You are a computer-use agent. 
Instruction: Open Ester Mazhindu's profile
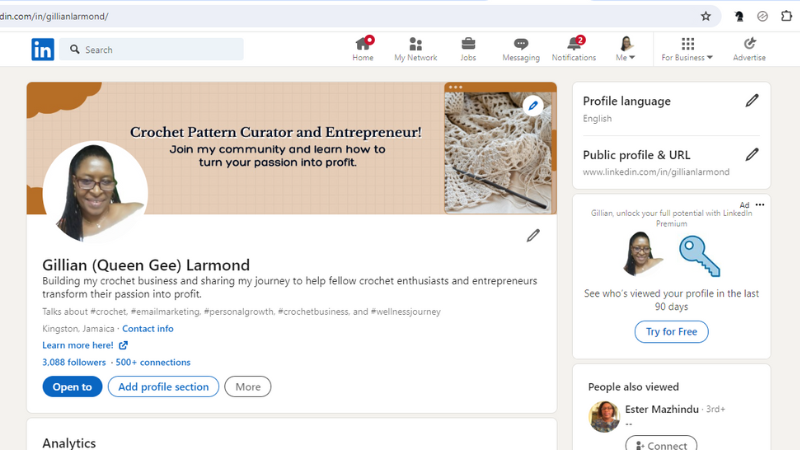[662, 409]
